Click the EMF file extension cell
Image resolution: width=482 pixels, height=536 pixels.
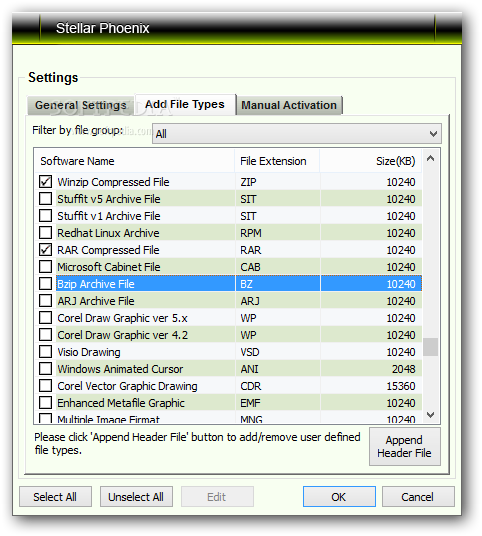(x=250, y=403)
